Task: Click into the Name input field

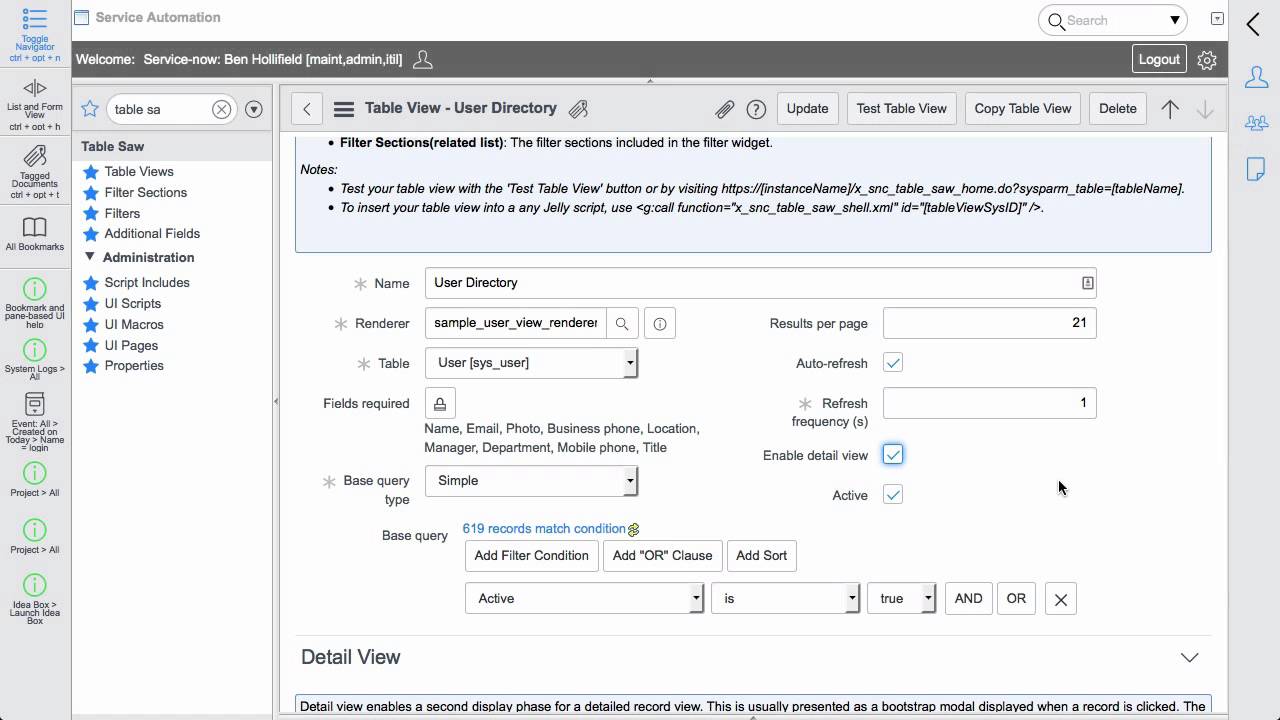Action: point(750,283)
